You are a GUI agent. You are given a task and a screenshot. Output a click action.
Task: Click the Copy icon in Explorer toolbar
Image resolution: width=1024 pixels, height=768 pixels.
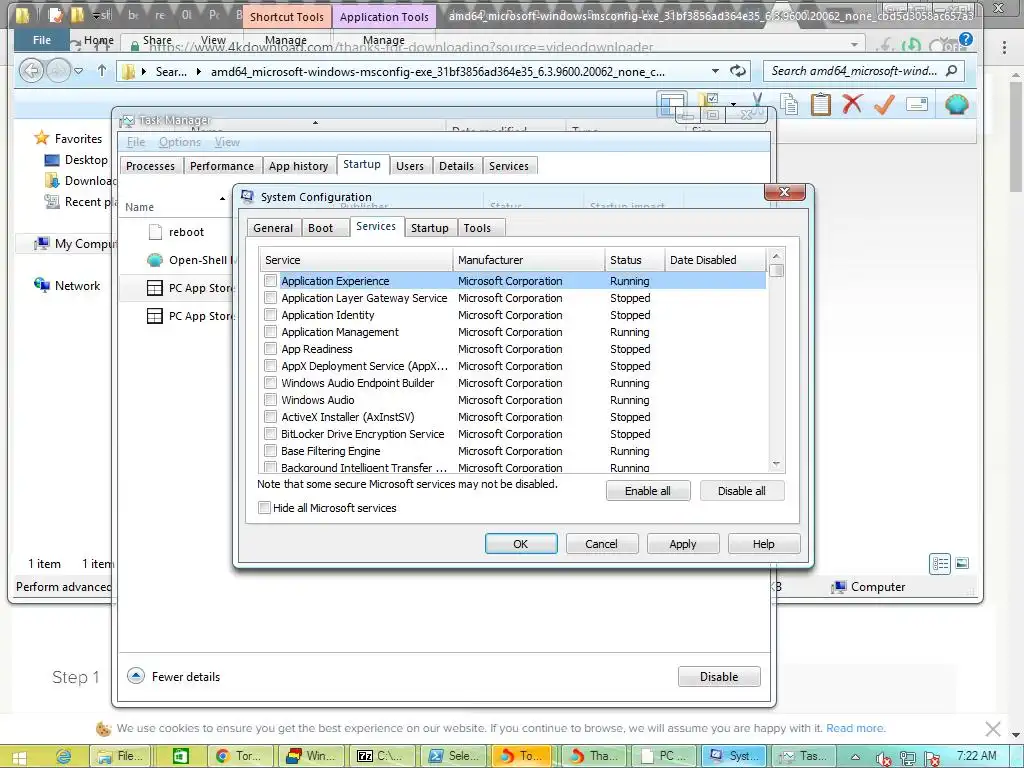tap(790, 104)
